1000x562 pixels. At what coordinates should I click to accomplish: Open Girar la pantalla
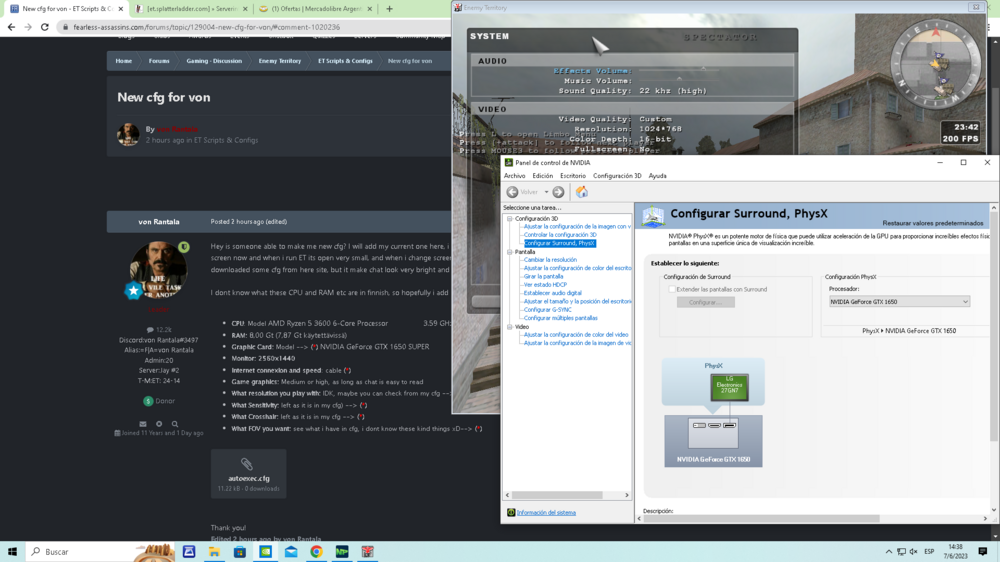543,276
